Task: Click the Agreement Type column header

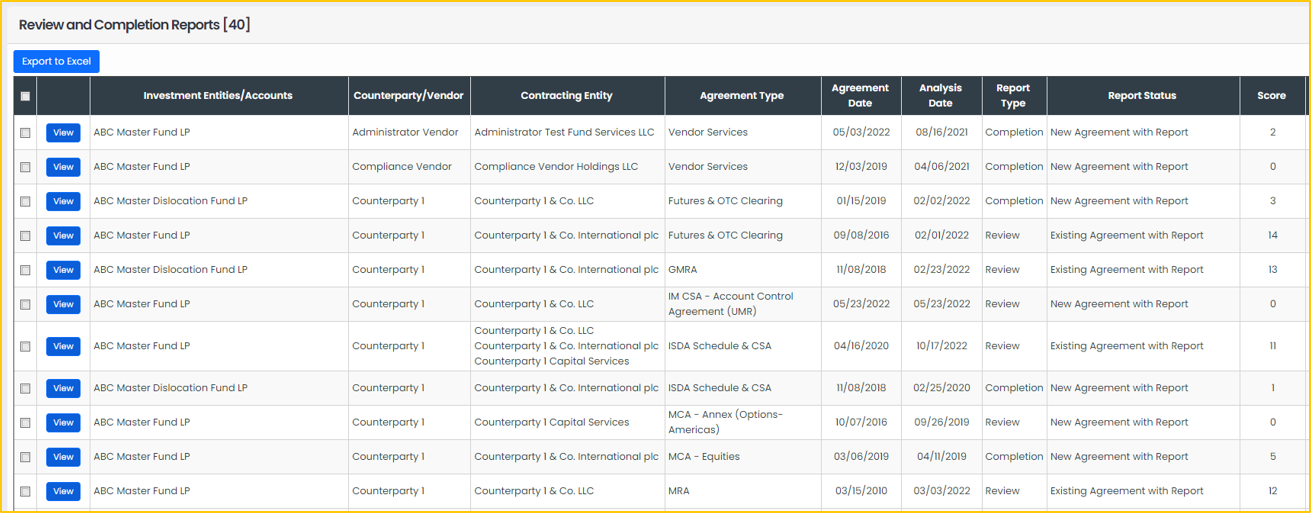Action: coord(742,96)
